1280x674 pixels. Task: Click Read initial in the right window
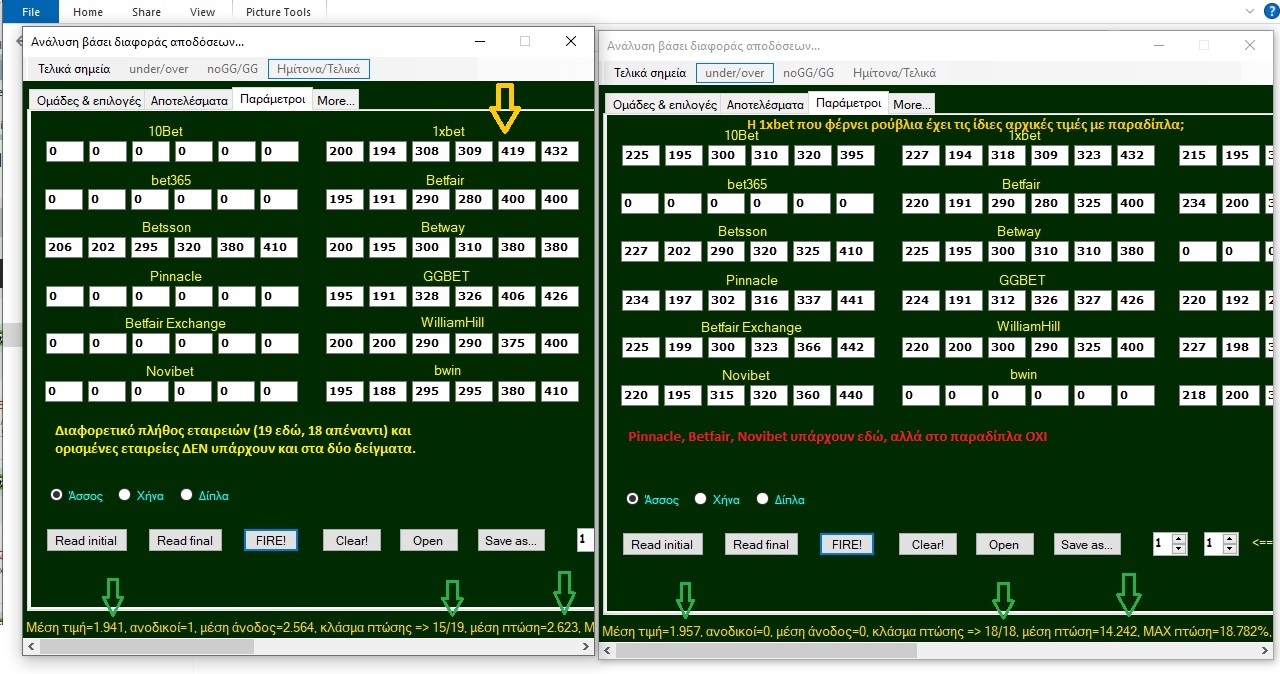tap(662, 544)
